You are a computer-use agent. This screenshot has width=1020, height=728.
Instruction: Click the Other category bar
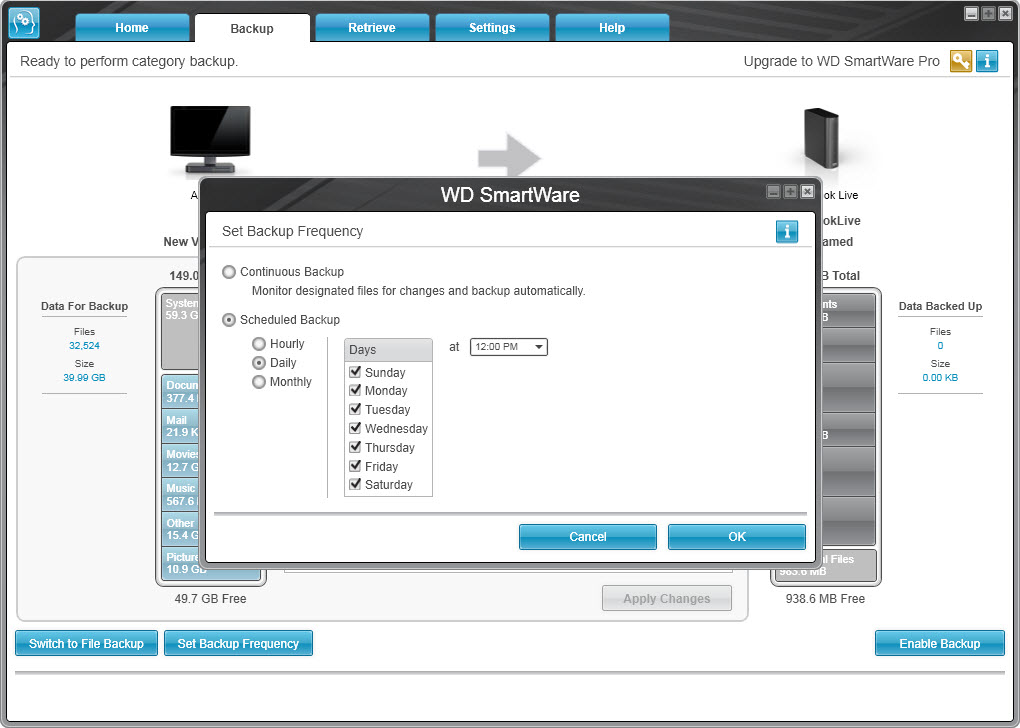coord(181,529)
